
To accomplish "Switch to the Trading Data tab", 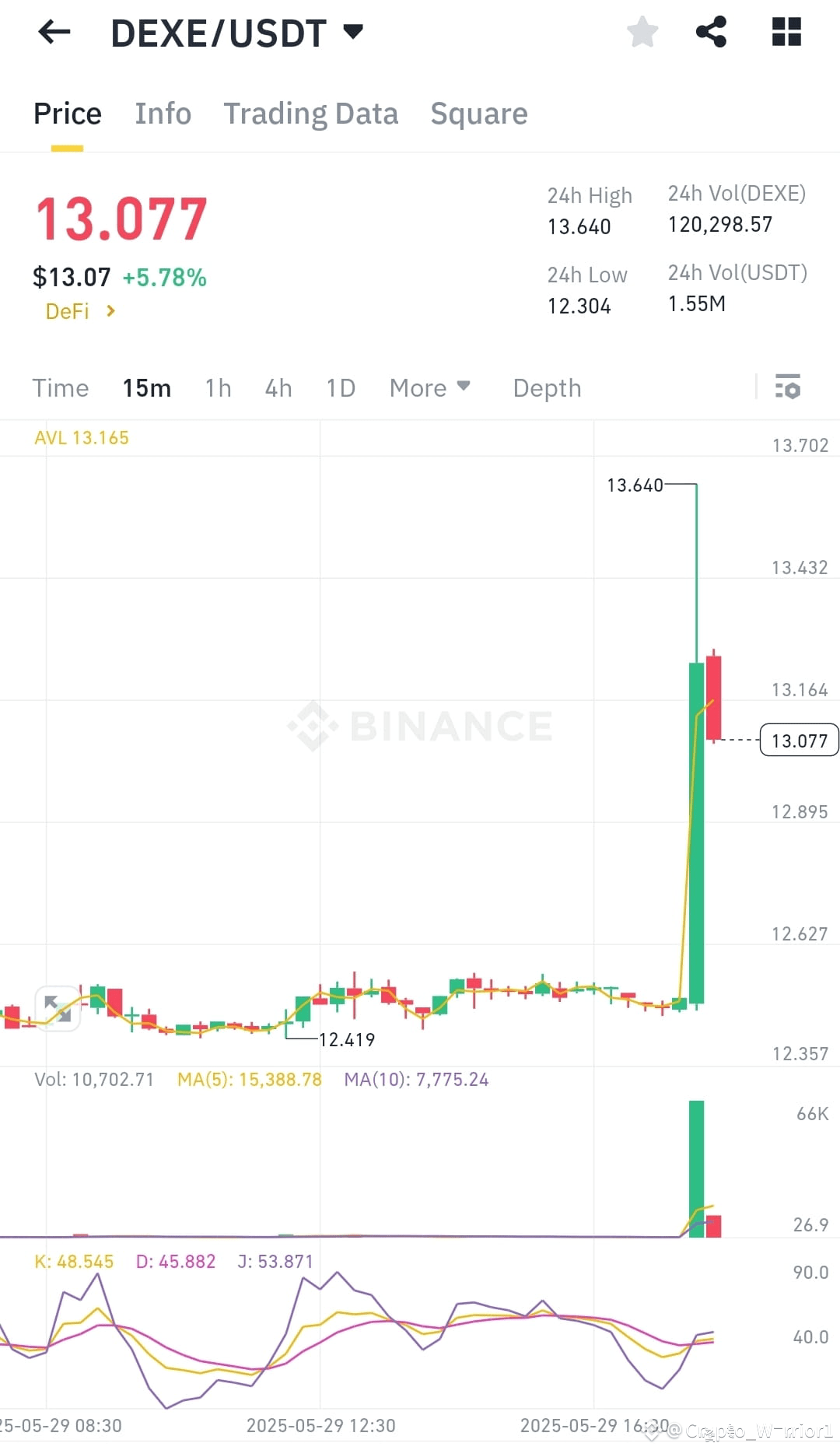I will (x=311, y=113).
